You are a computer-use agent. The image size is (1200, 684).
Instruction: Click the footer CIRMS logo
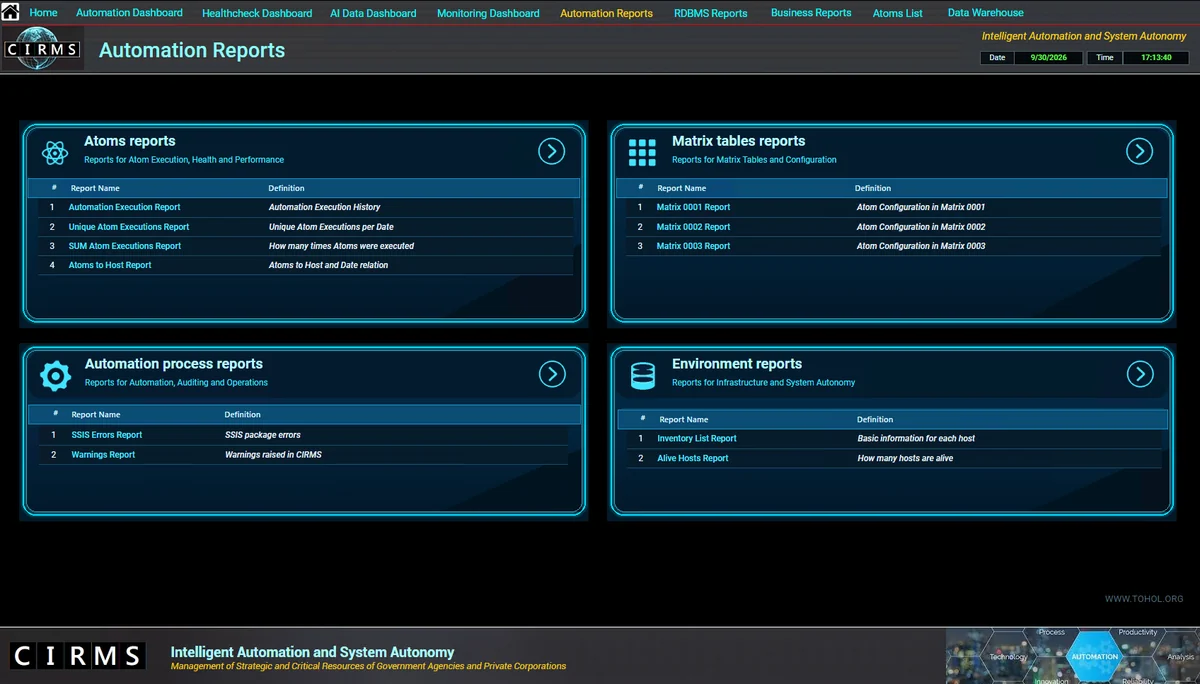pyautogui.click(x=77, y=656)
